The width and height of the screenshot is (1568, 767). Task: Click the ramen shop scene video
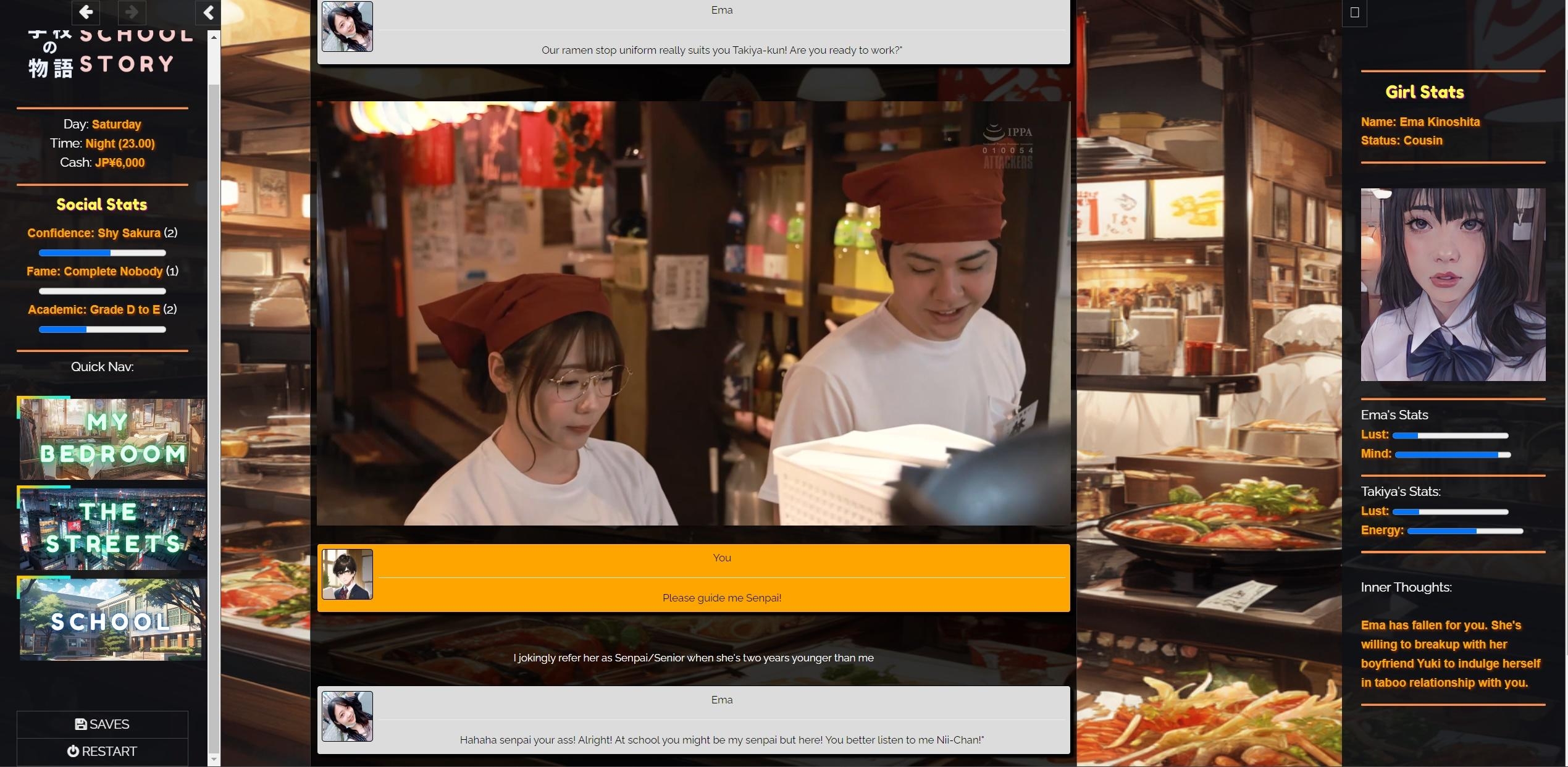tap(693, 313)
